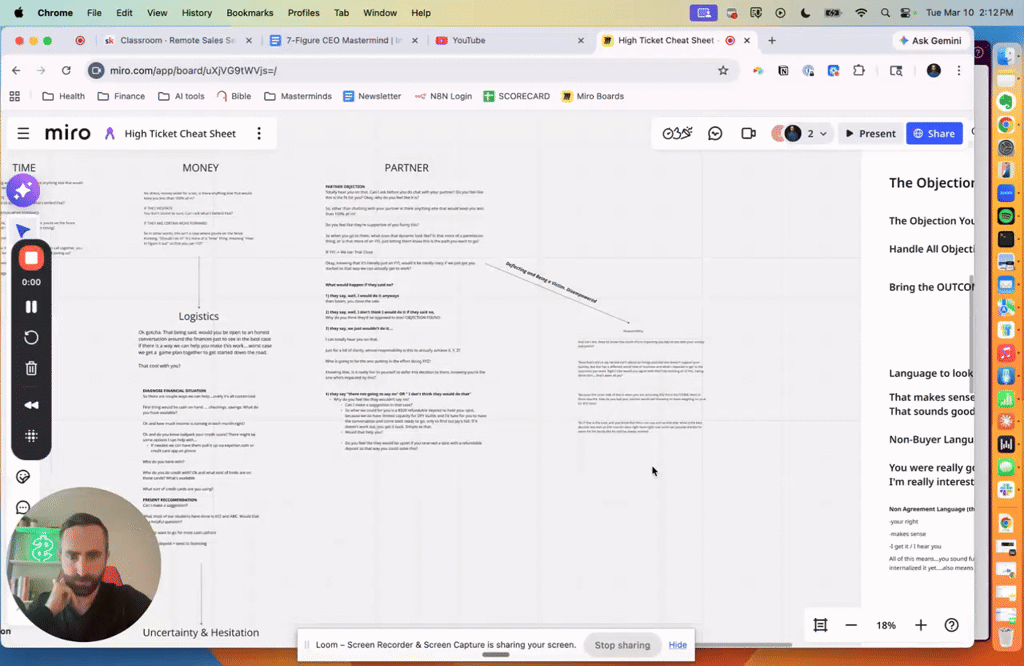Open the Bible bookmark
The height and width of the screenshot is (666, 1024).
(x=233, y=96)
